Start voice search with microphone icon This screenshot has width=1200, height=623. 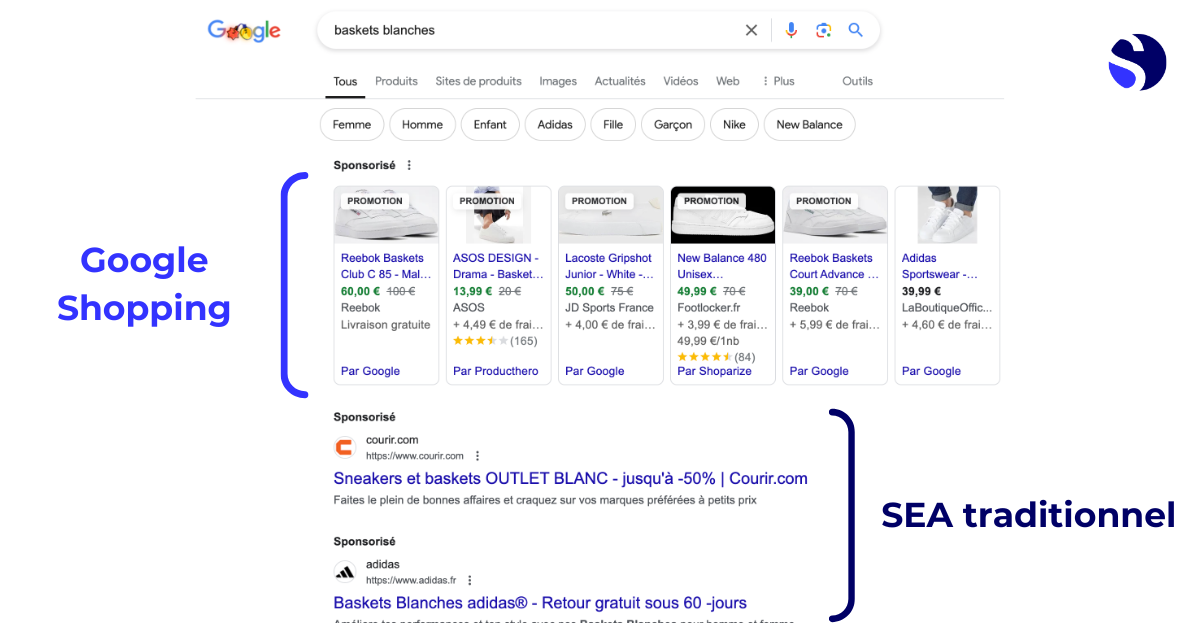[x=791, y=30]
